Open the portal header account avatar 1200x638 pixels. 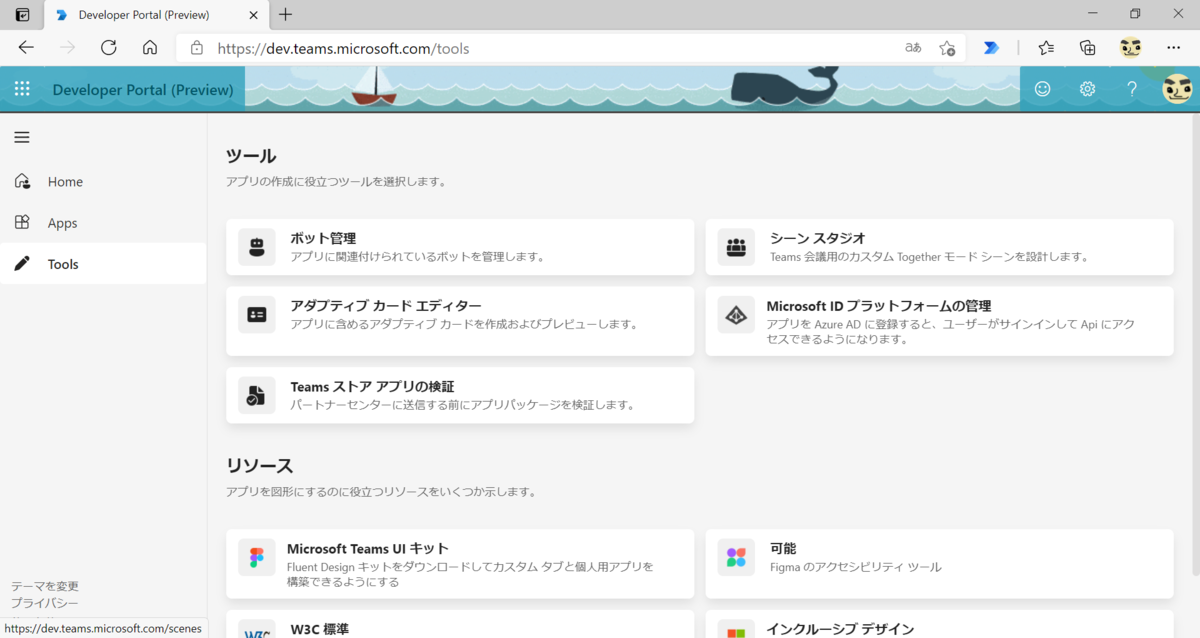tap(1177, 89)
